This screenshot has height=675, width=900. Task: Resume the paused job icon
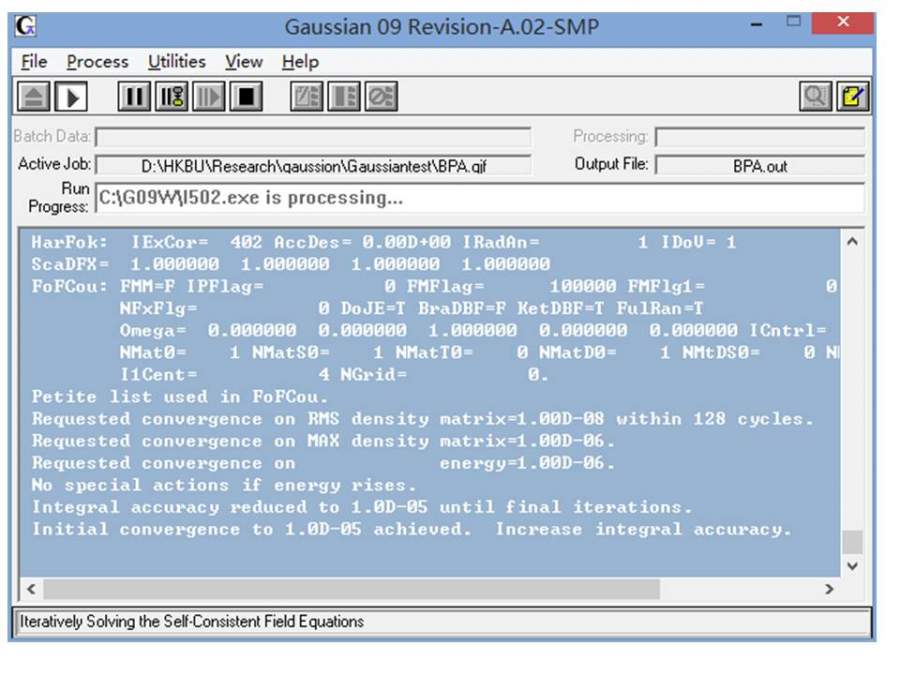[208, 96]
